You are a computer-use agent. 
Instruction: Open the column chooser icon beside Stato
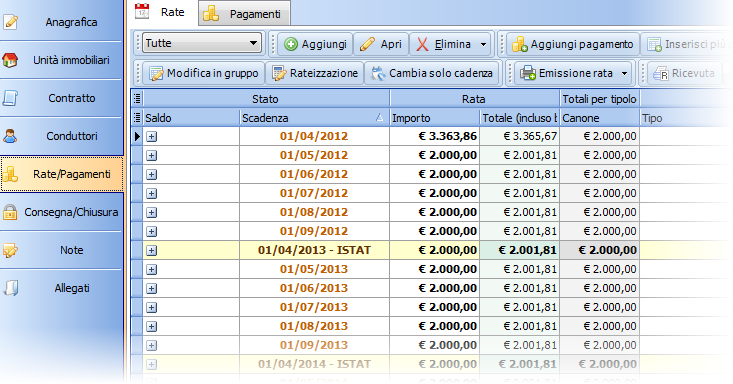(x=137, y=99)
